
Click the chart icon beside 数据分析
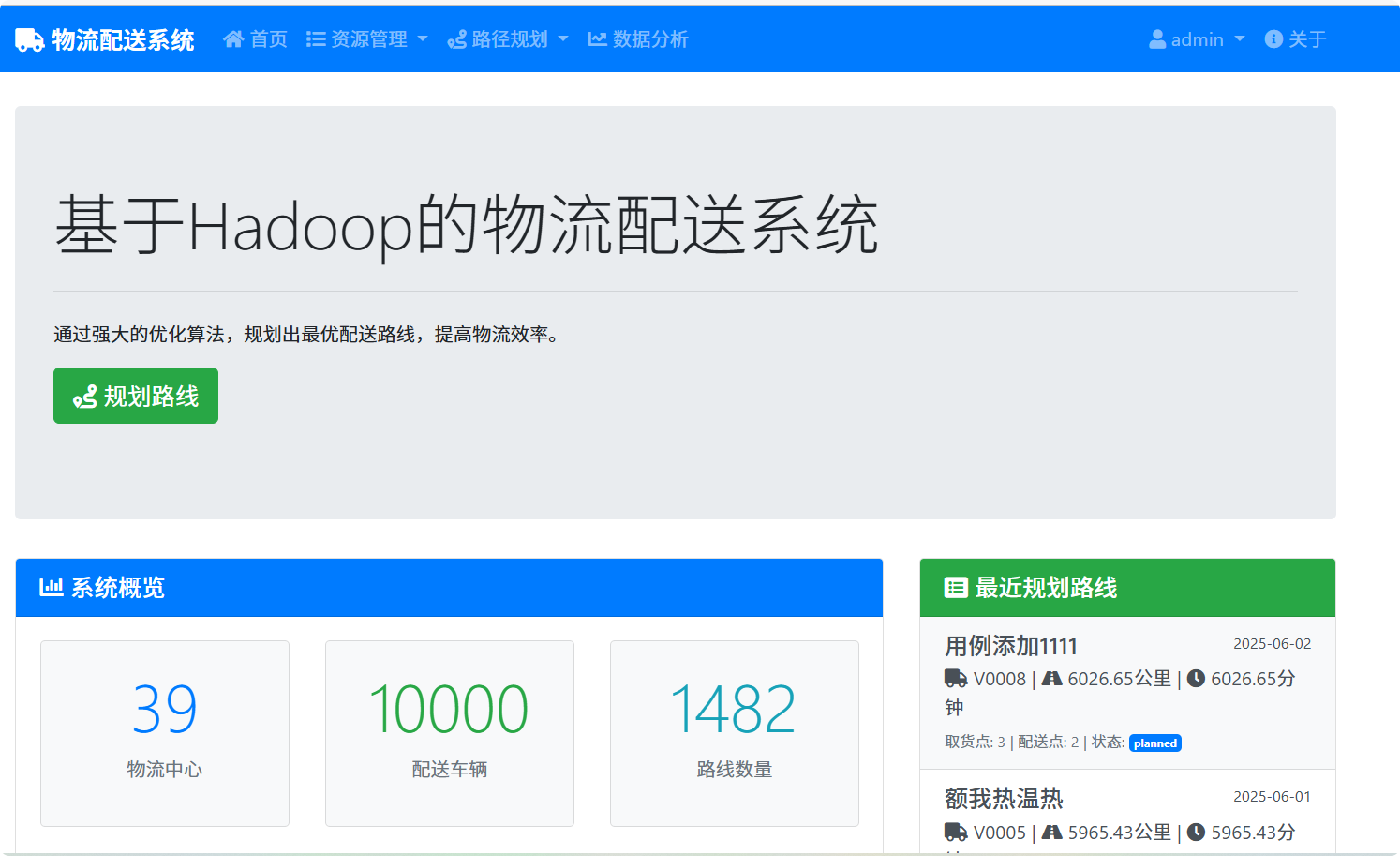coord(597,38)
